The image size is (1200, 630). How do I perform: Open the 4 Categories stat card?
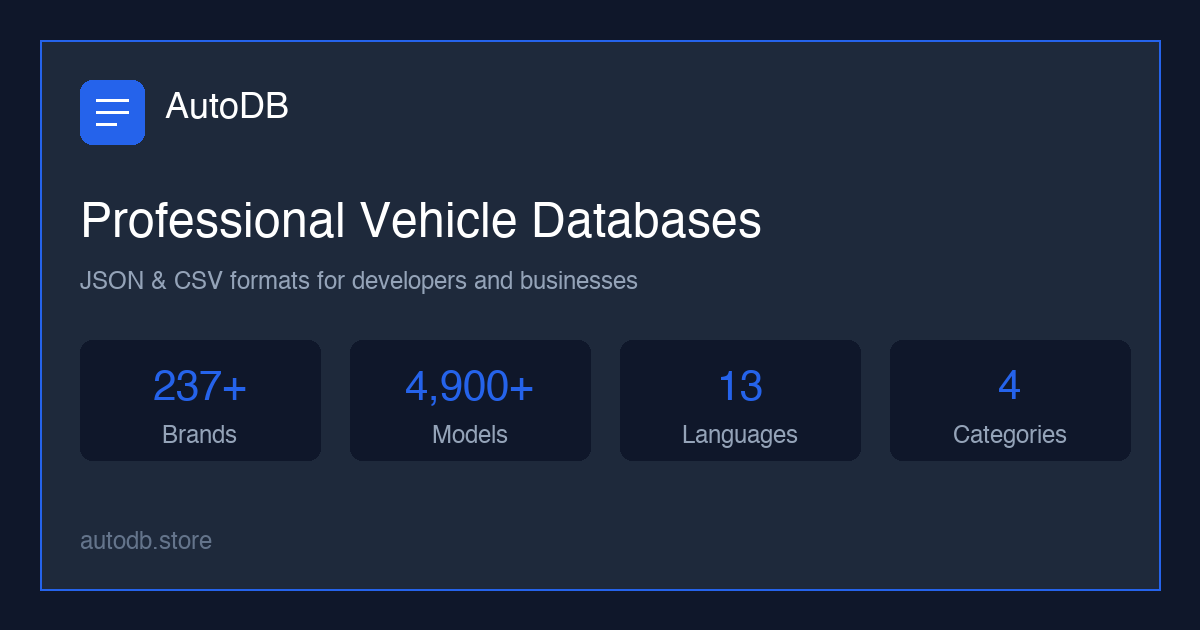click(1010, 400)
